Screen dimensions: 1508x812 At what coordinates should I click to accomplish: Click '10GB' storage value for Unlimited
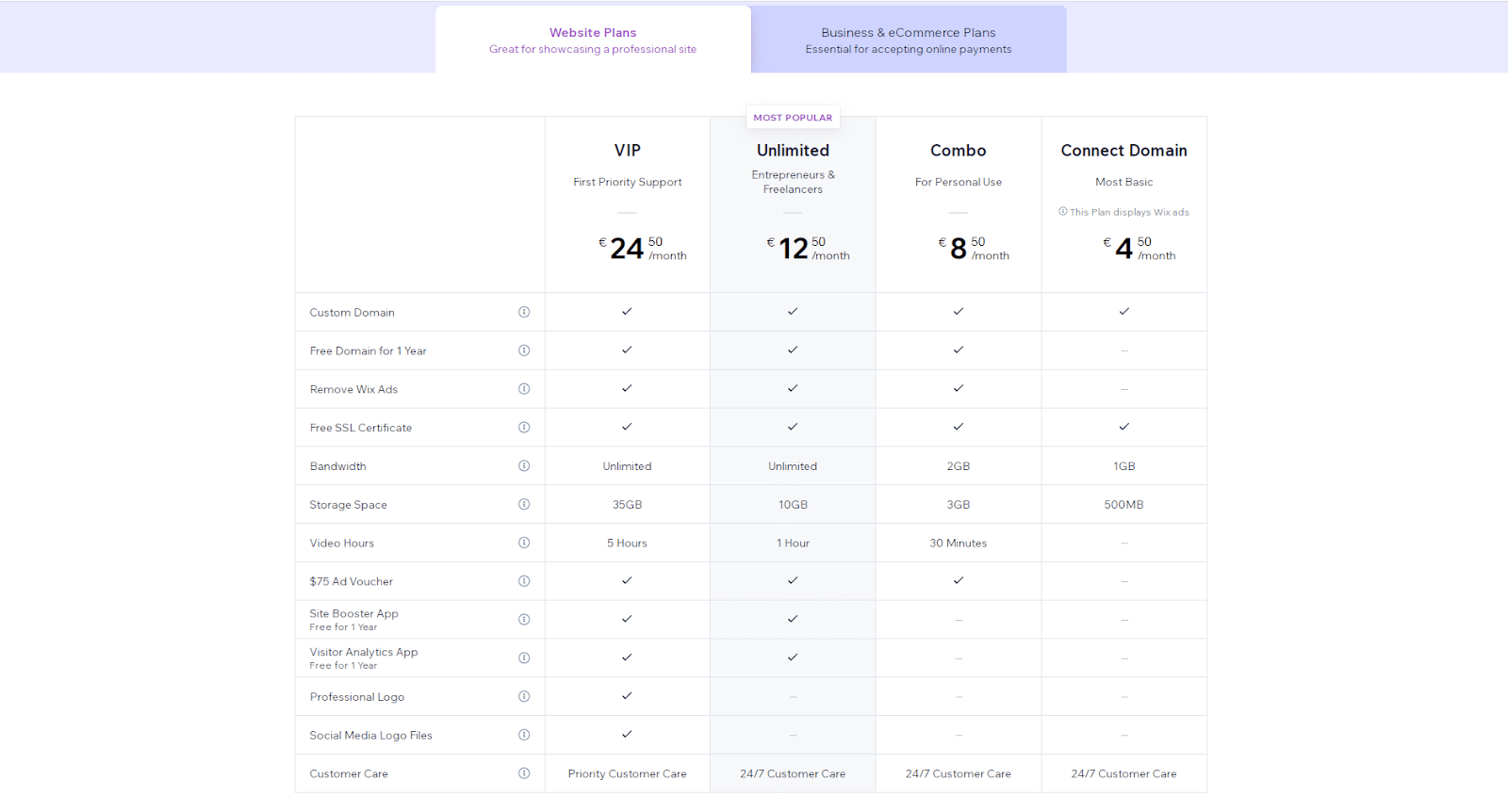[x=793, y=505]
